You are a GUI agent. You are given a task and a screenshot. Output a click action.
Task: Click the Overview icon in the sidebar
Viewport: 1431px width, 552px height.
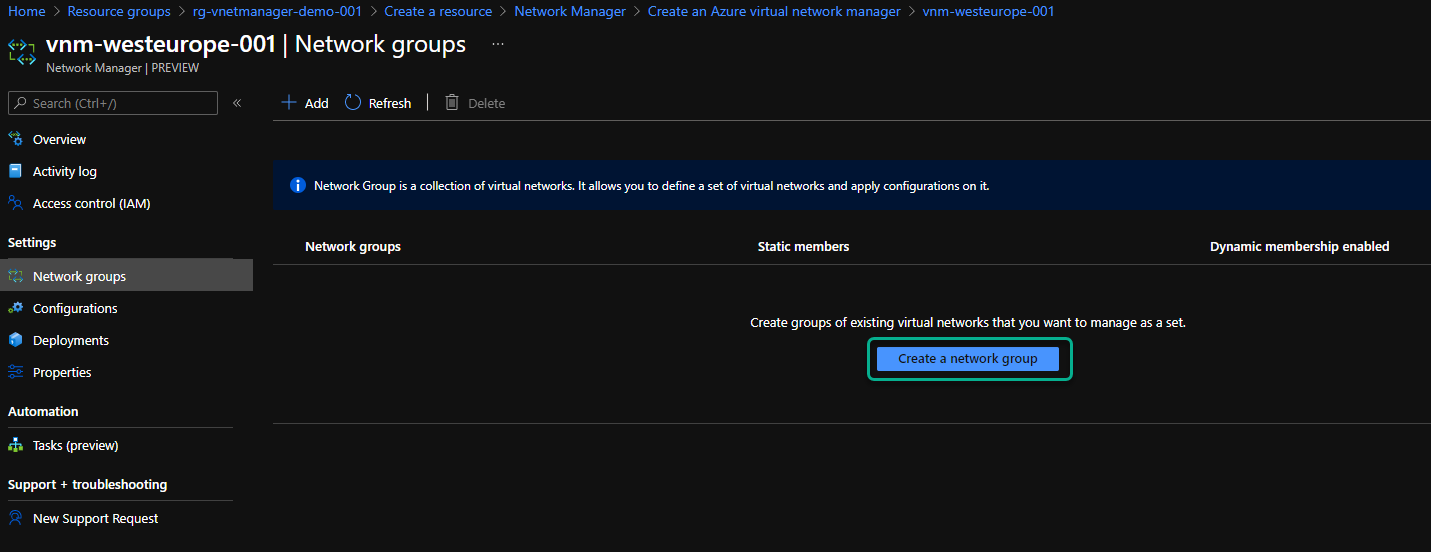(x=15, y=139)
